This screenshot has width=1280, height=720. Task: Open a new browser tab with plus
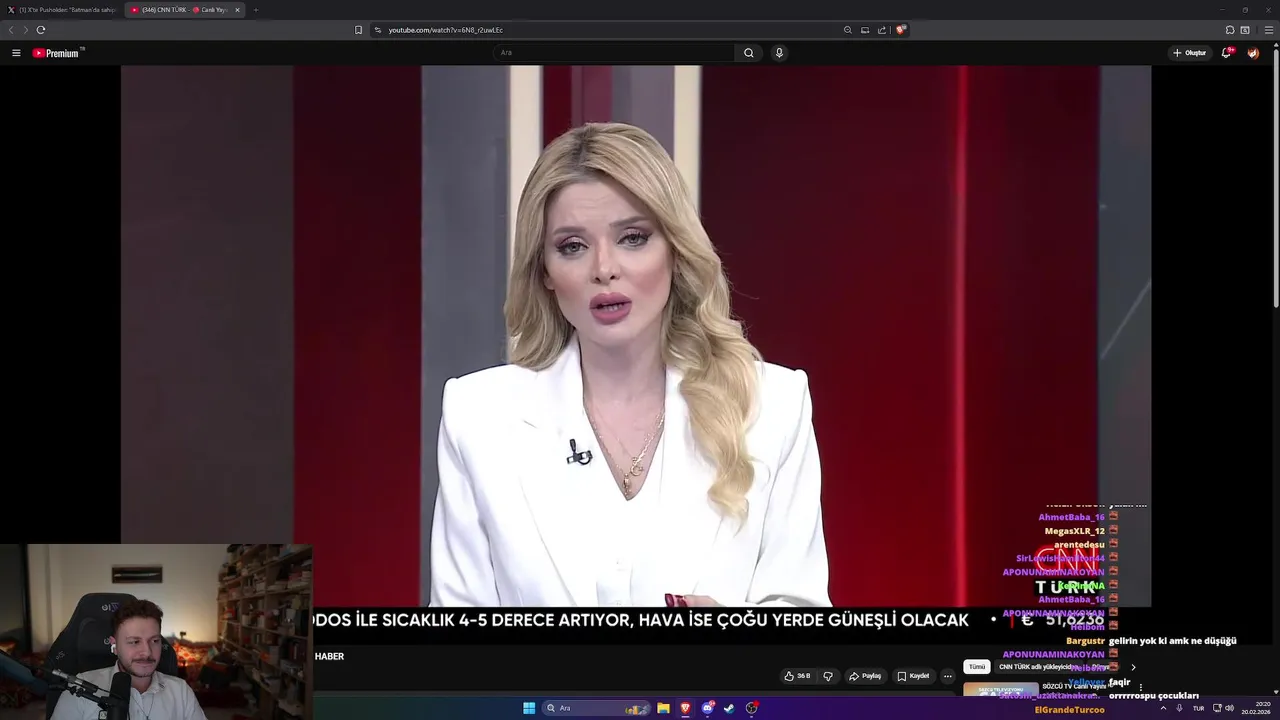click(255, 10)
